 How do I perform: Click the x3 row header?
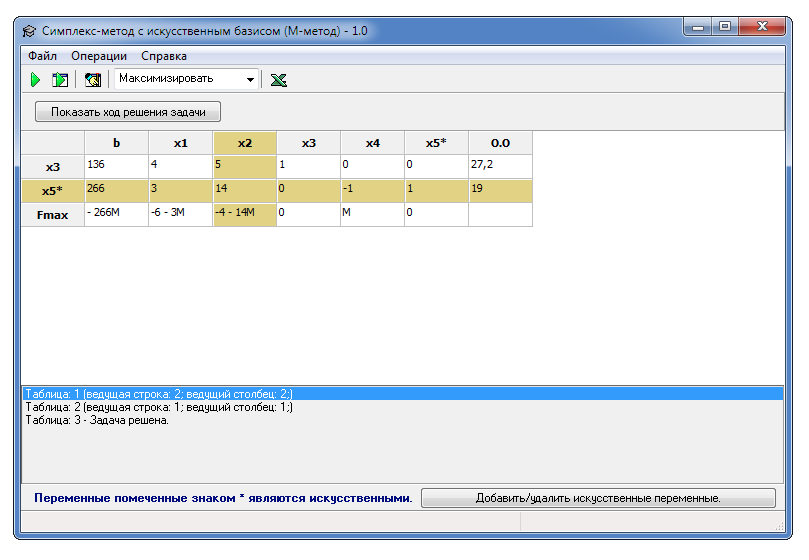(x=53, y=167)
